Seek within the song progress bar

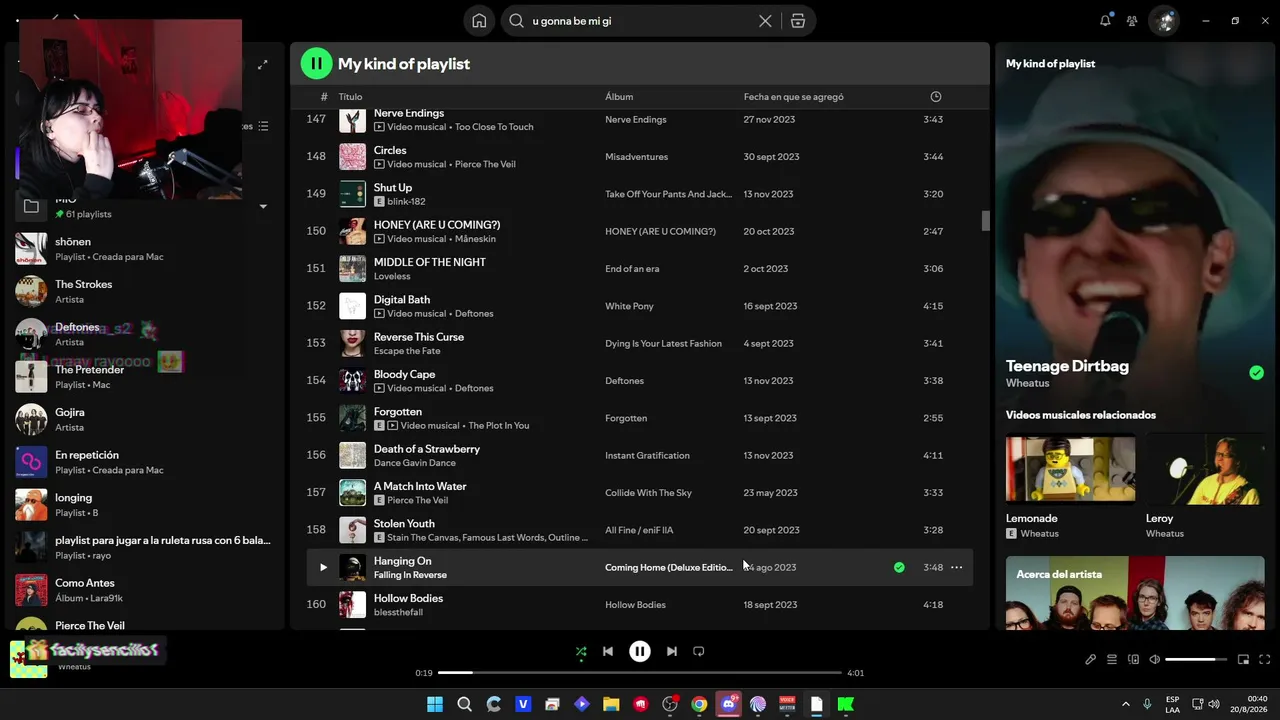pos(640,673)
